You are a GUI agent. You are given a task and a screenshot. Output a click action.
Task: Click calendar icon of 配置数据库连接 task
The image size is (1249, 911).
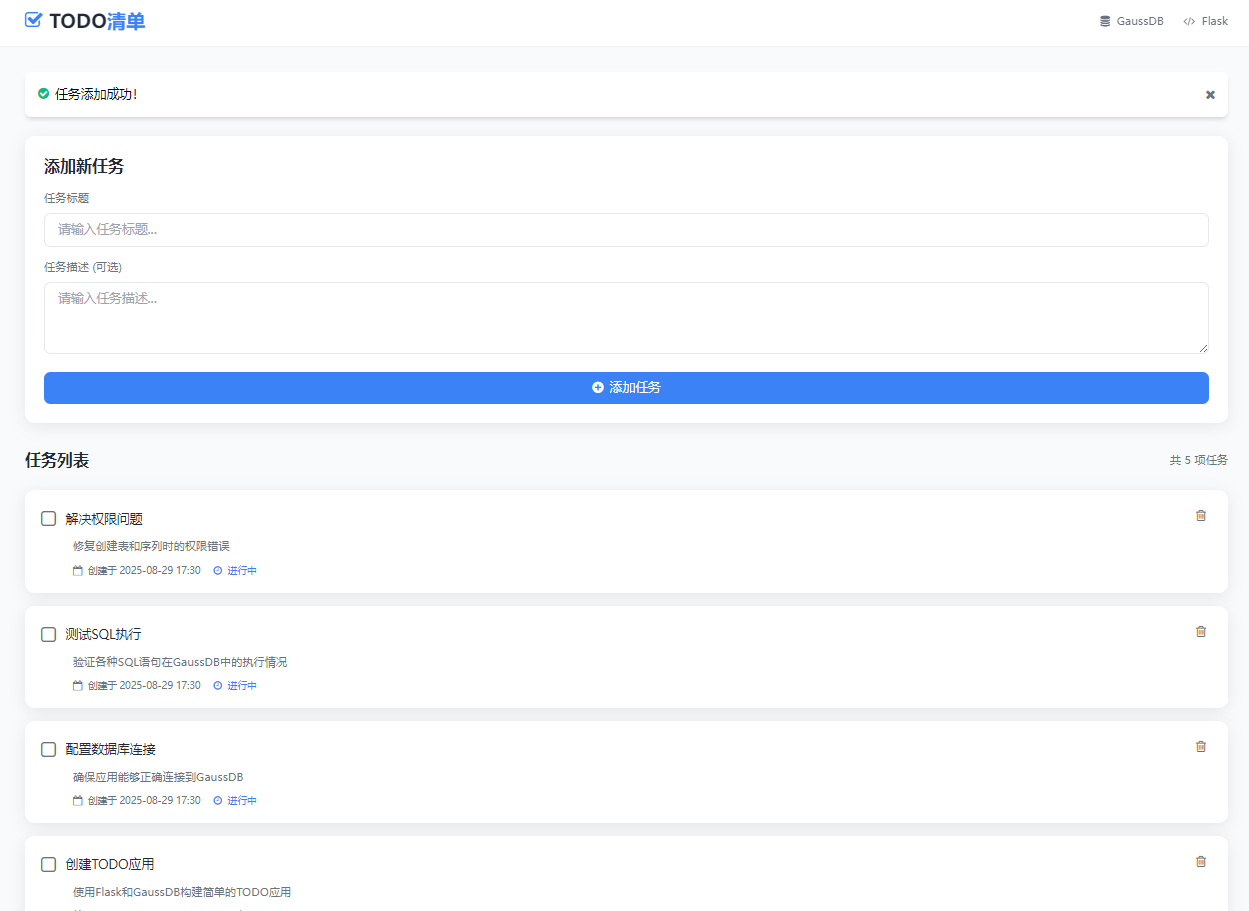tap(78, 801)
